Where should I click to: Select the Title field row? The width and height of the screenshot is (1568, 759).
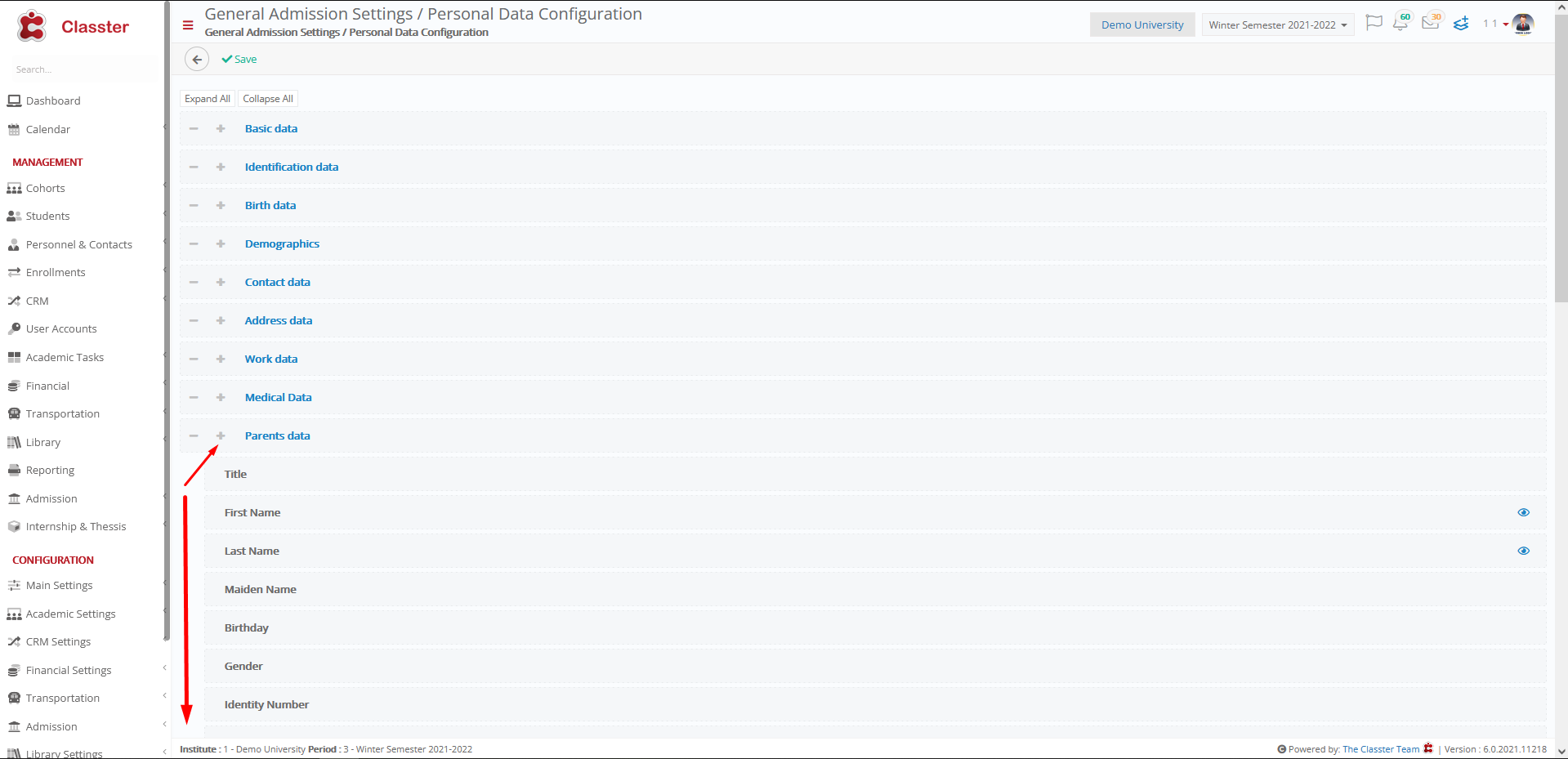[x=875, y=474]
